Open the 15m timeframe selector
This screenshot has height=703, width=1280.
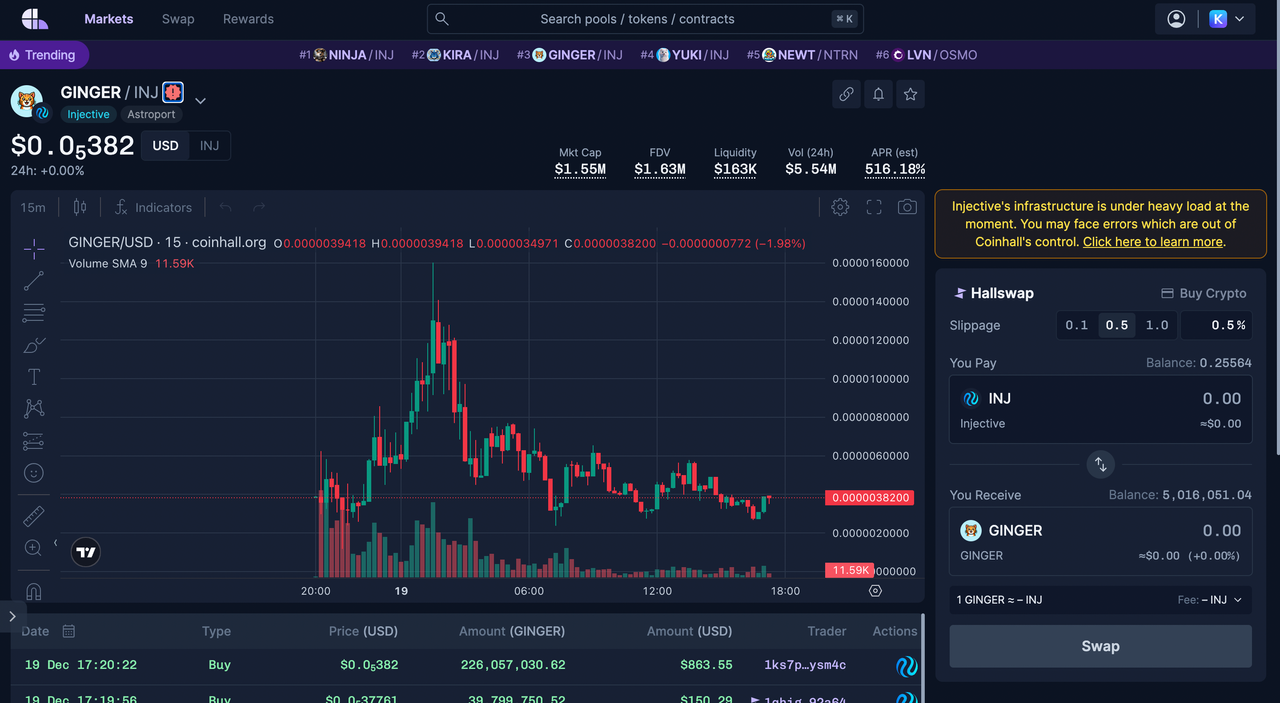33,207
